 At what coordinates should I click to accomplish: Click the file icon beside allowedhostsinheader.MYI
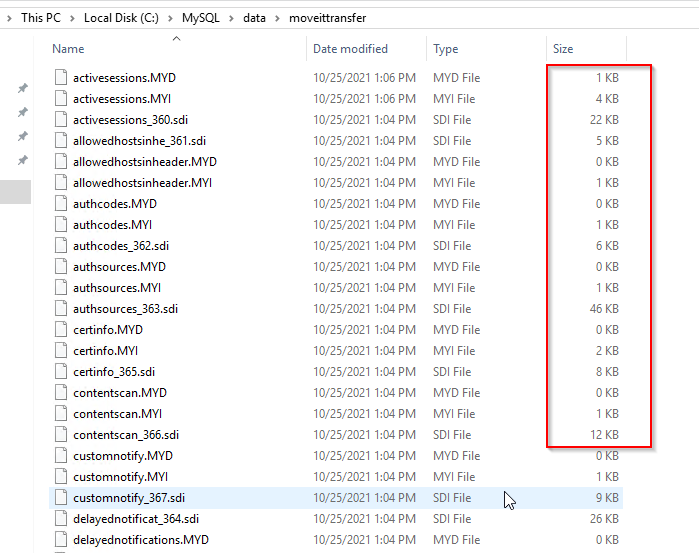pyautogui.click(x=61, y=182)
